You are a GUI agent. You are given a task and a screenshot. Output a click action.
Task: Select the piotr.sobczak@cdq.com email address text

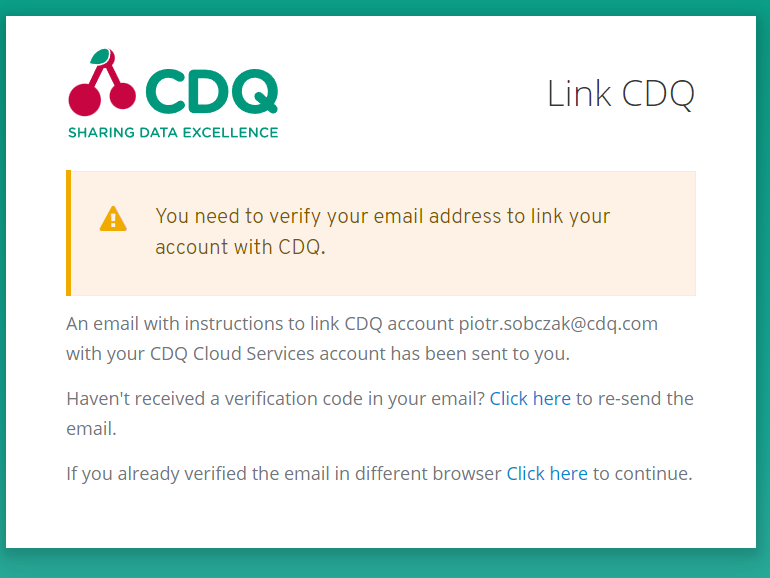click(558, 324)
